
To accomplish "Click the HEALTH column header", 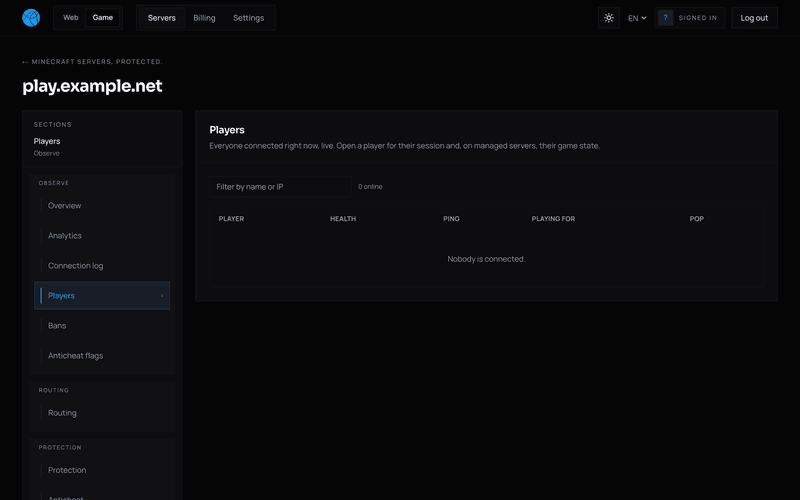I will 343,219.
